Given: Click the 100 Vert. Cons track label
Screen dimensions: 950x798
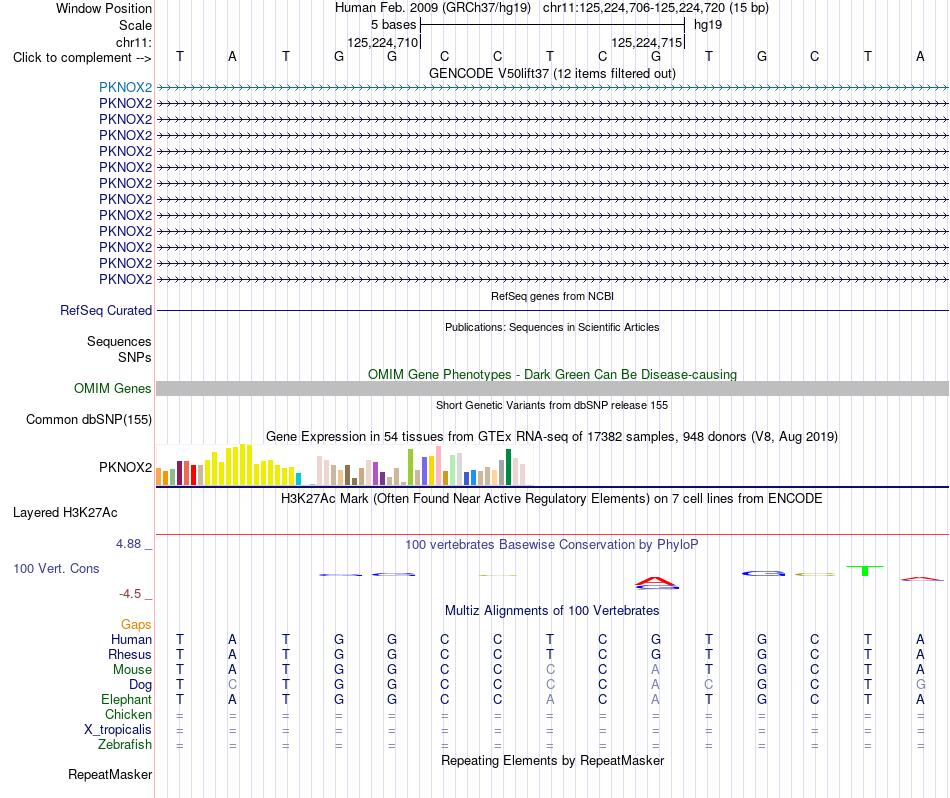Looking at the screenshot, I should 56,568.
